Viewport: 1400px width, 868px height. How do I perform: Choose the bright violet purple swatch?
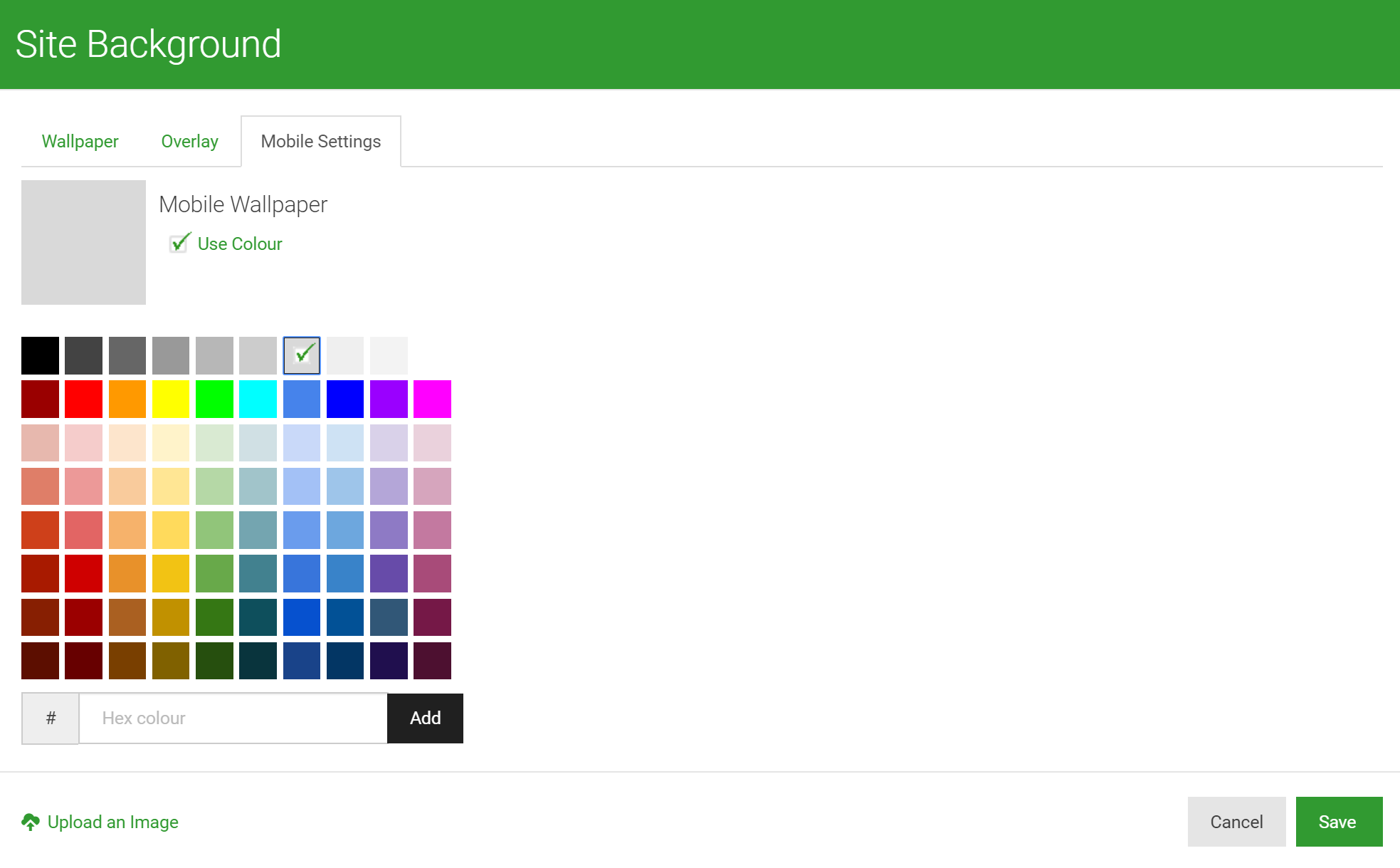click(x=389, y=399)
